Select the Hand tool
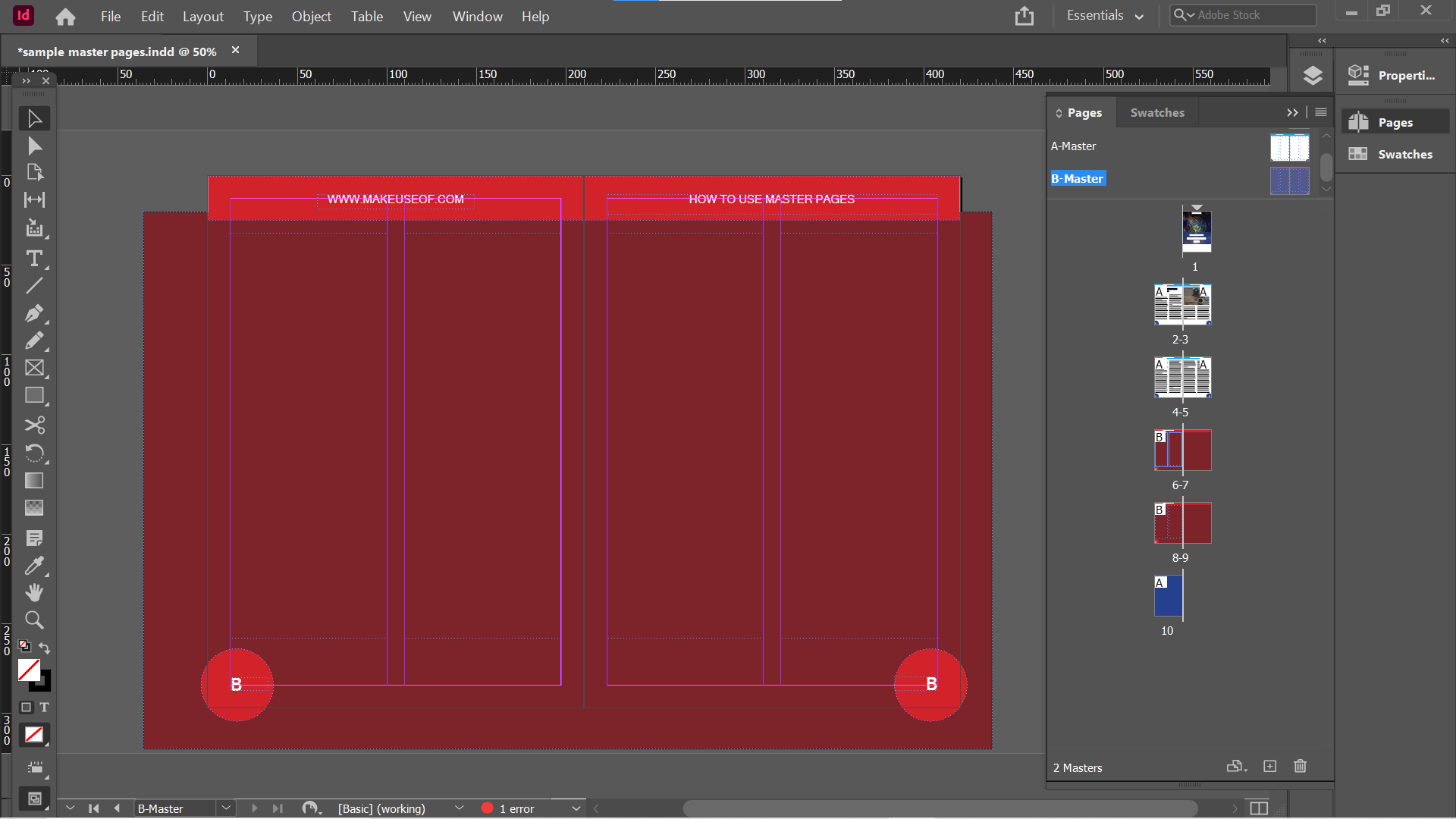 click(34, 592)
